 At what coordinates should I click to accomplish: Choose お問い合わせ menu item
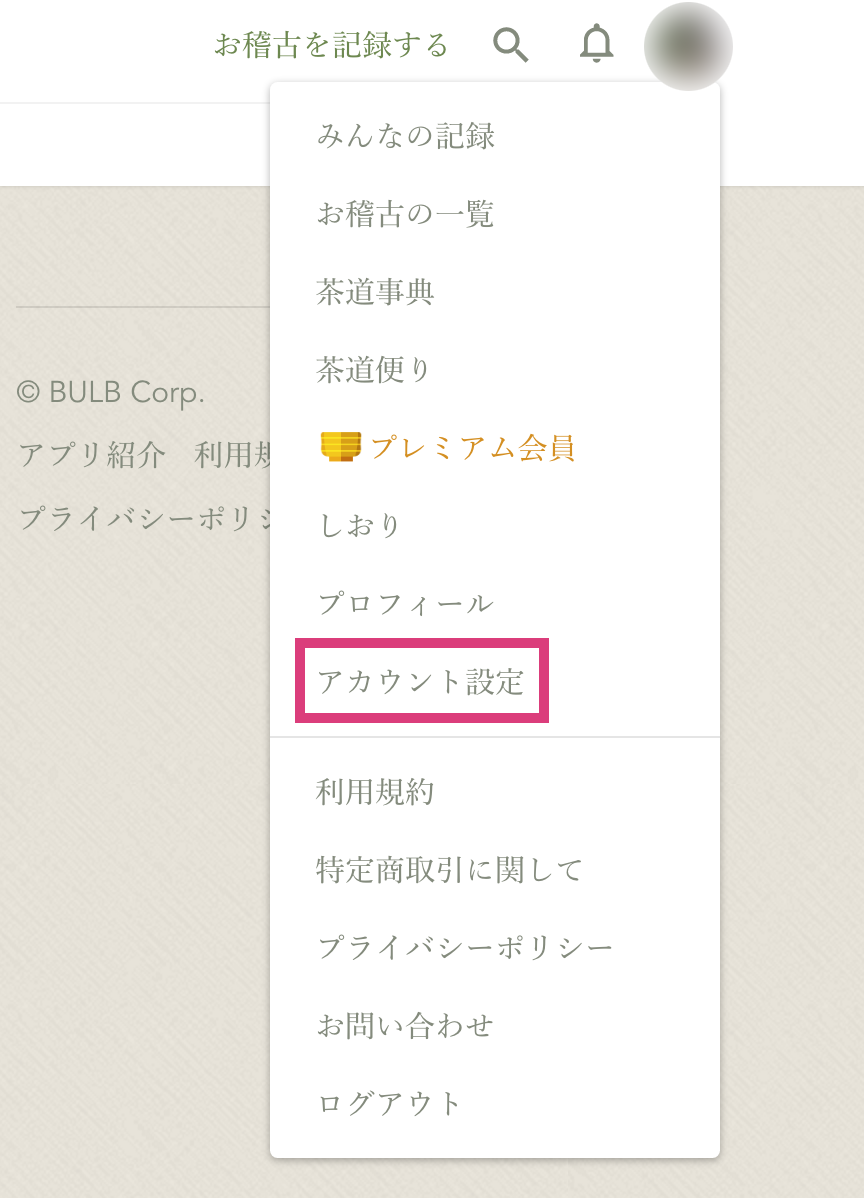click(405, 1026)
